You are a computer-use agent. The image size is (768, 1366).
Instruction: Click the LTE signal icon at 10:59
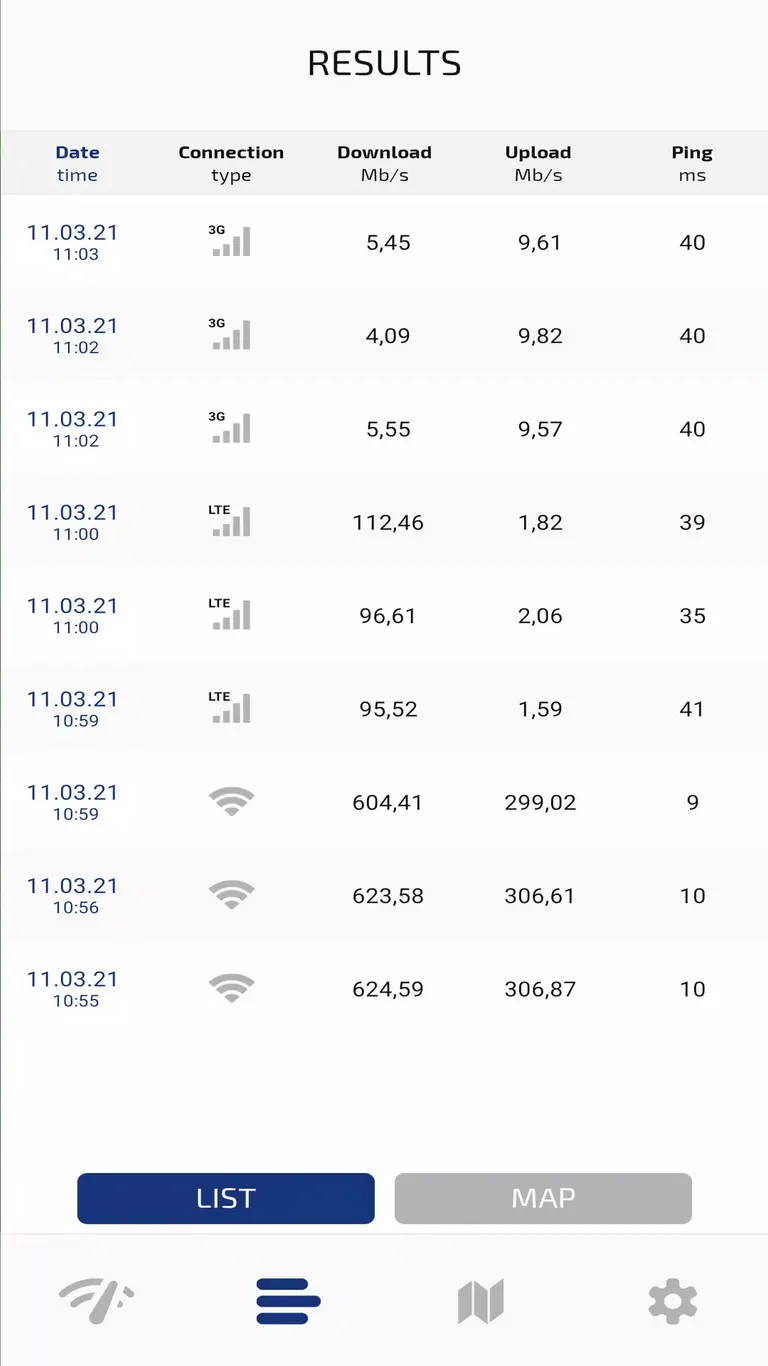[x=231, y=709]
